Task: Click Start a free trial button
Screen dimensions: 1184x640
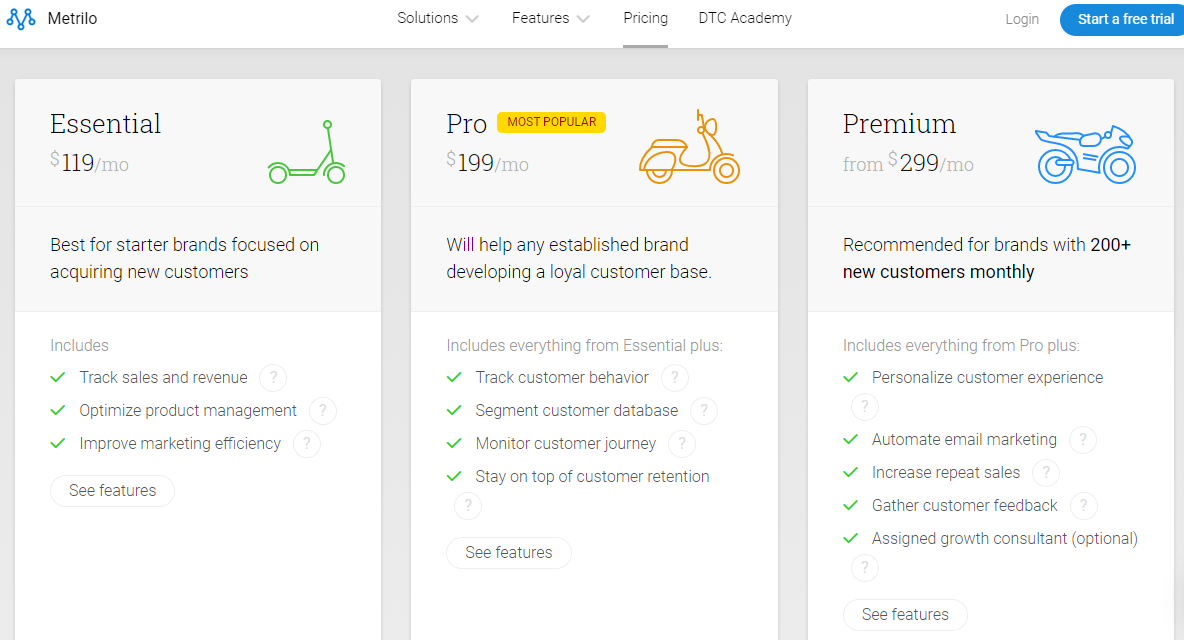Action: click(x=1125, y=19)
